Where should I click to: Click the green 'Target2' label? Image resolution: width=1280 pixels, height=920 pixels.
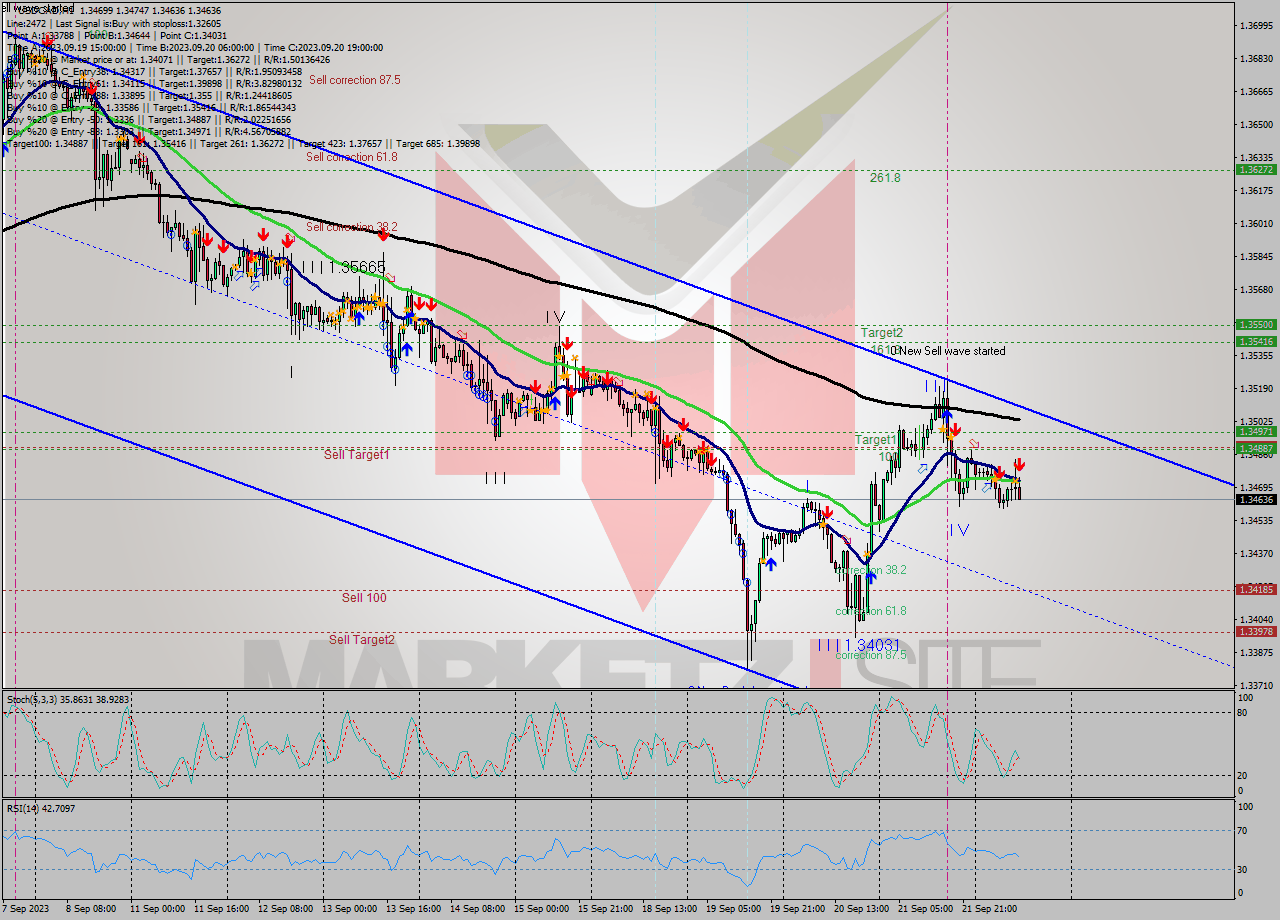pyautogui.click(x=882, y=332)
